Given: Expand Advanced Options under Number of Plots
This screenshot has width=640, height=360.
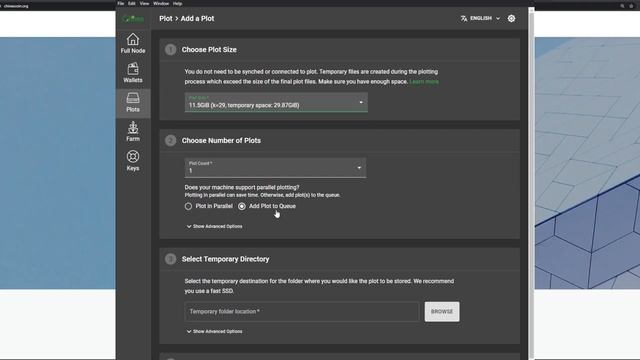Looking at the screenshot, I should click(x=214, y=226).
